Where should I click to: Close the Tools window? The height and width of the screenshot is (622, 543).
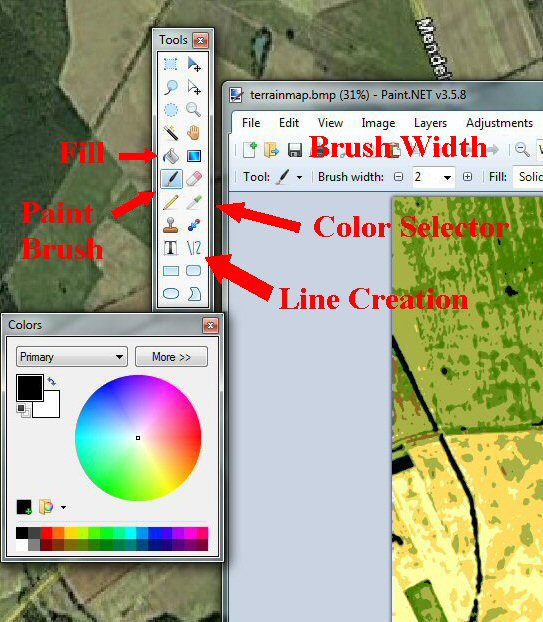point(200,40)
